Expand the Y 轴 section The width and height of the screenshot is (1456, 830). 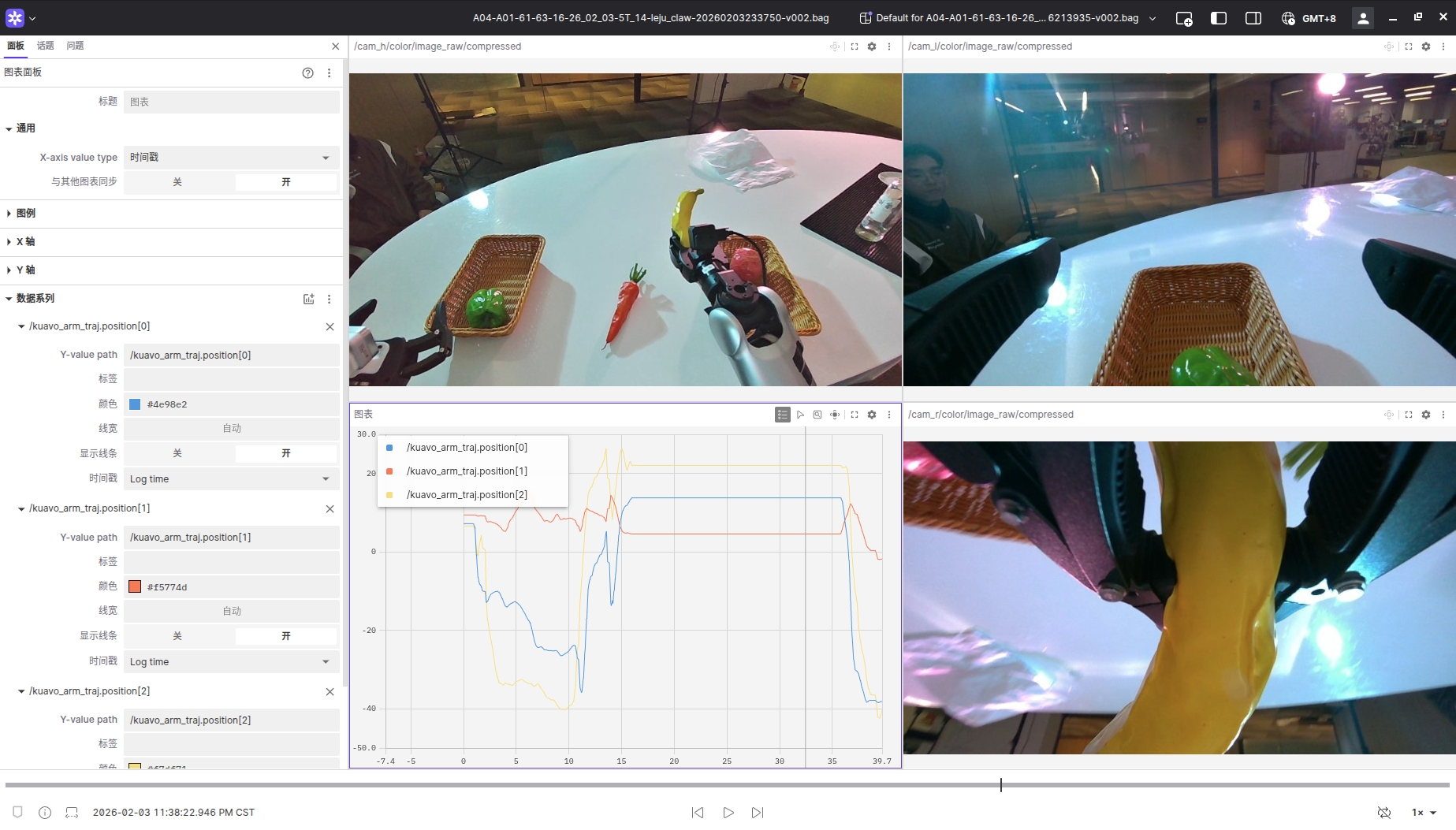point(26,270)
